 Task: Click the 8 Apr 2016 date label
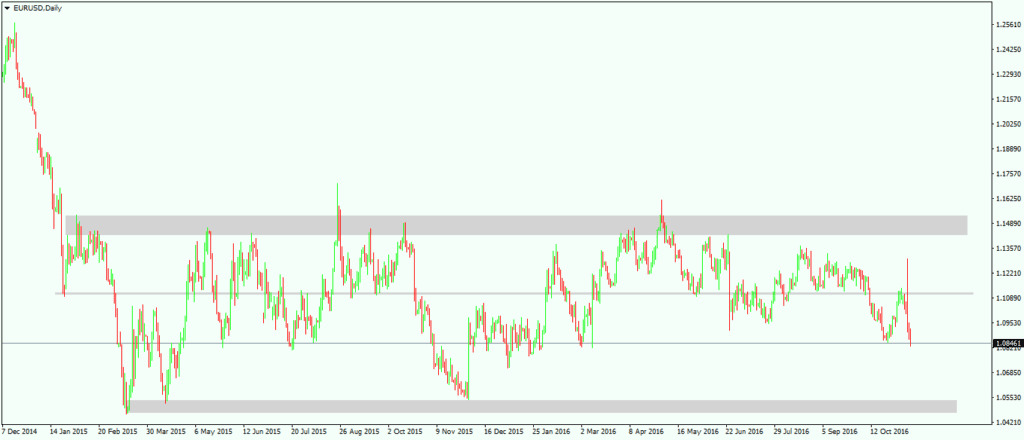click(647, 432)
